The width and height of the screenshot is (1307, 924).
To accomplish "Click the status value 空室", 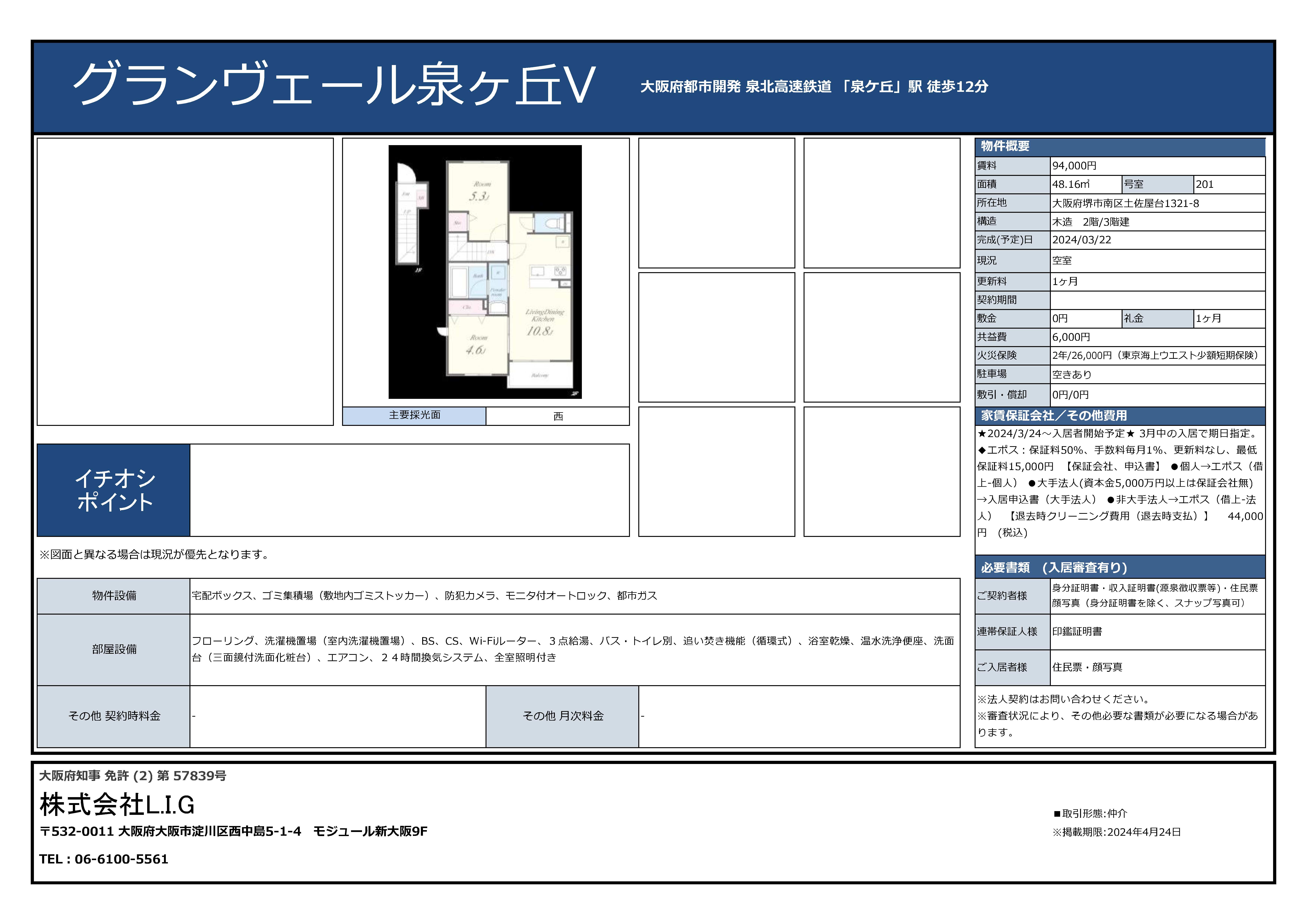I will (1062, 261).
